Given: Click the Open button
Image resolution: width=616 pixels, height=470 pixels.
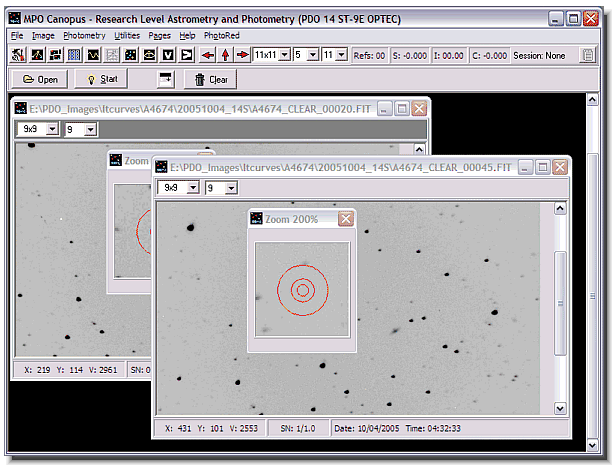Looking at the screenshot, I should (40, 79).
